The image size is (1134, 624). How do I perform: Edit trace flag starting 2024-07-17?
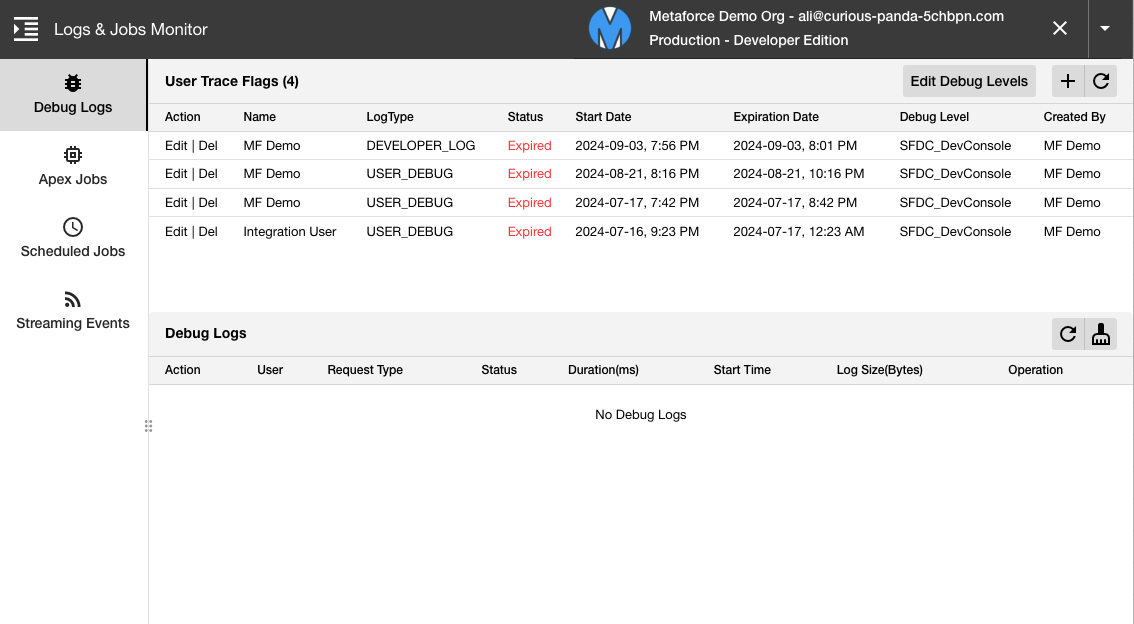coord(176,202)
